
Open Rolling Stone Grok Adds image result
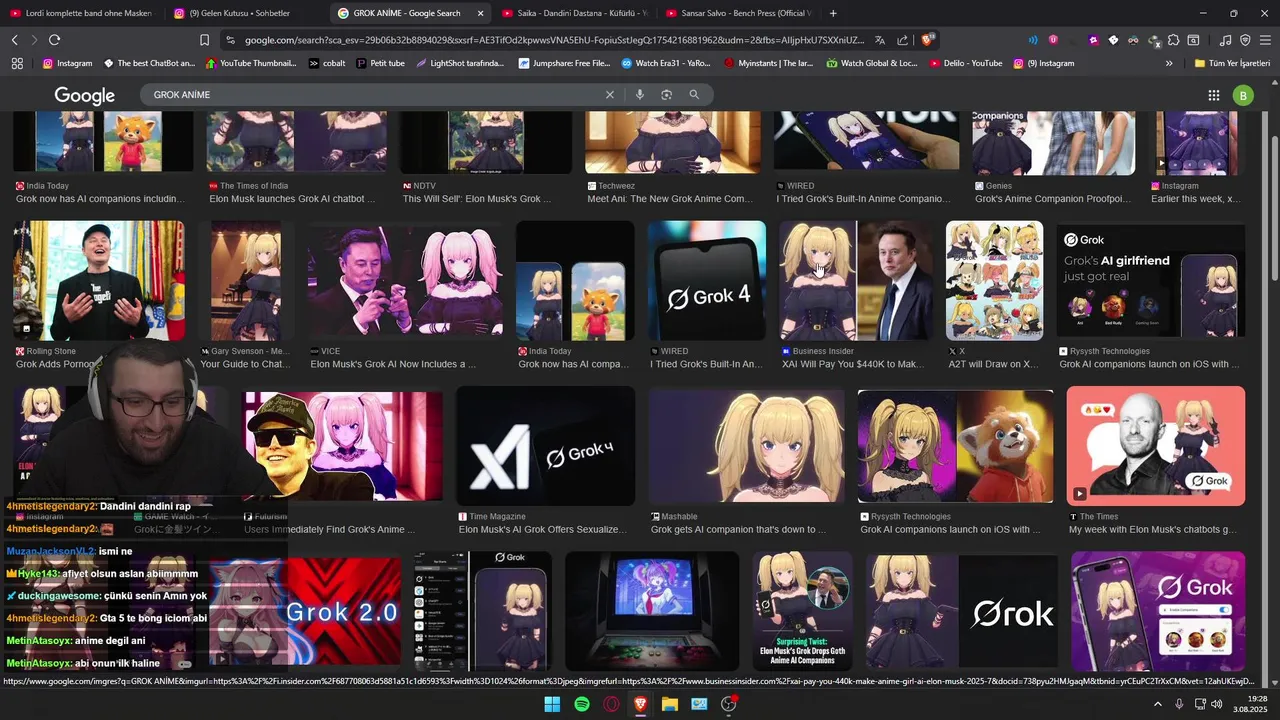99,281
